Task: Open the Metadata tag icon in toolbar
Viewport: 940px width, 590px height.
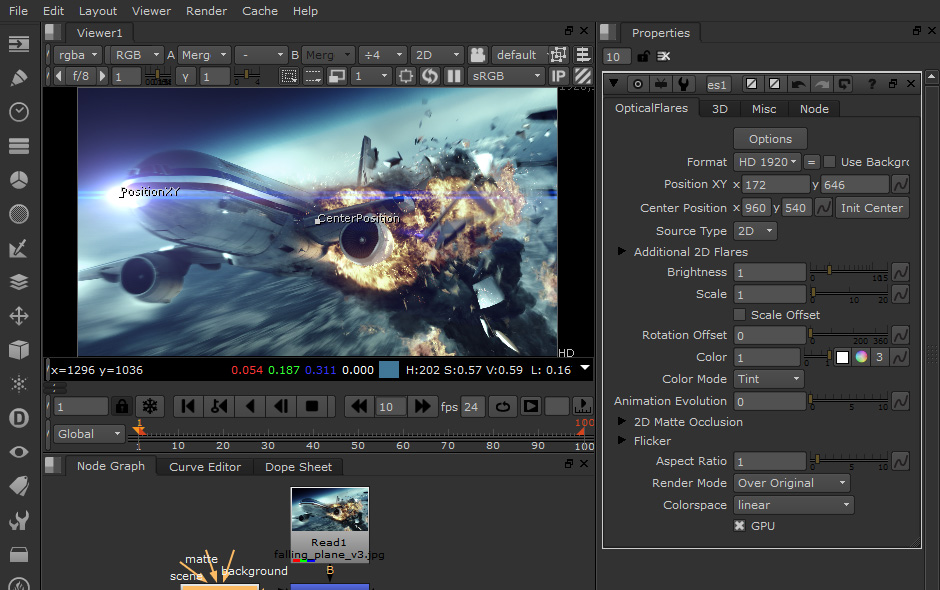Action: pos(19,486)
